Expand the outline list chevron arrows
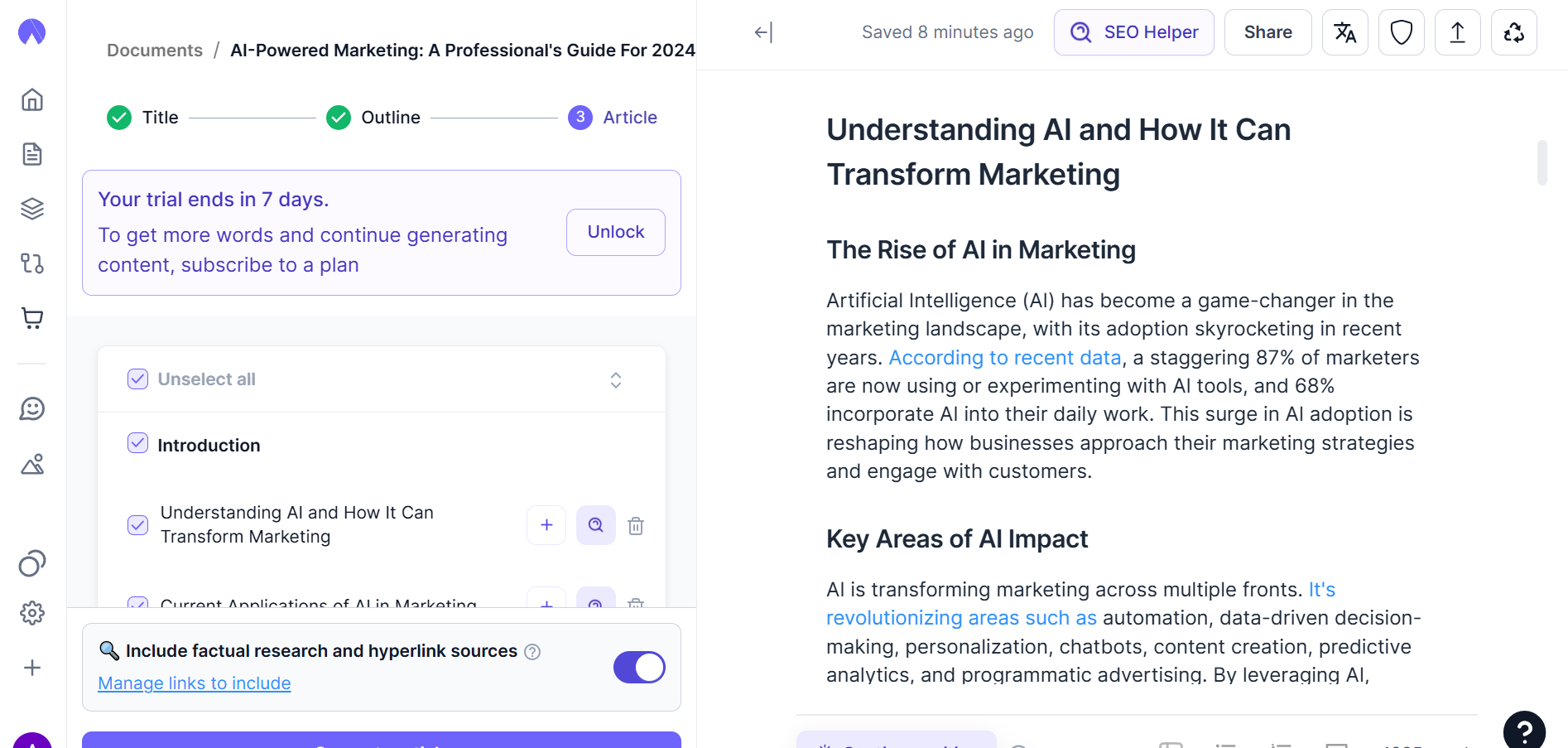 (x=616, y=379)
